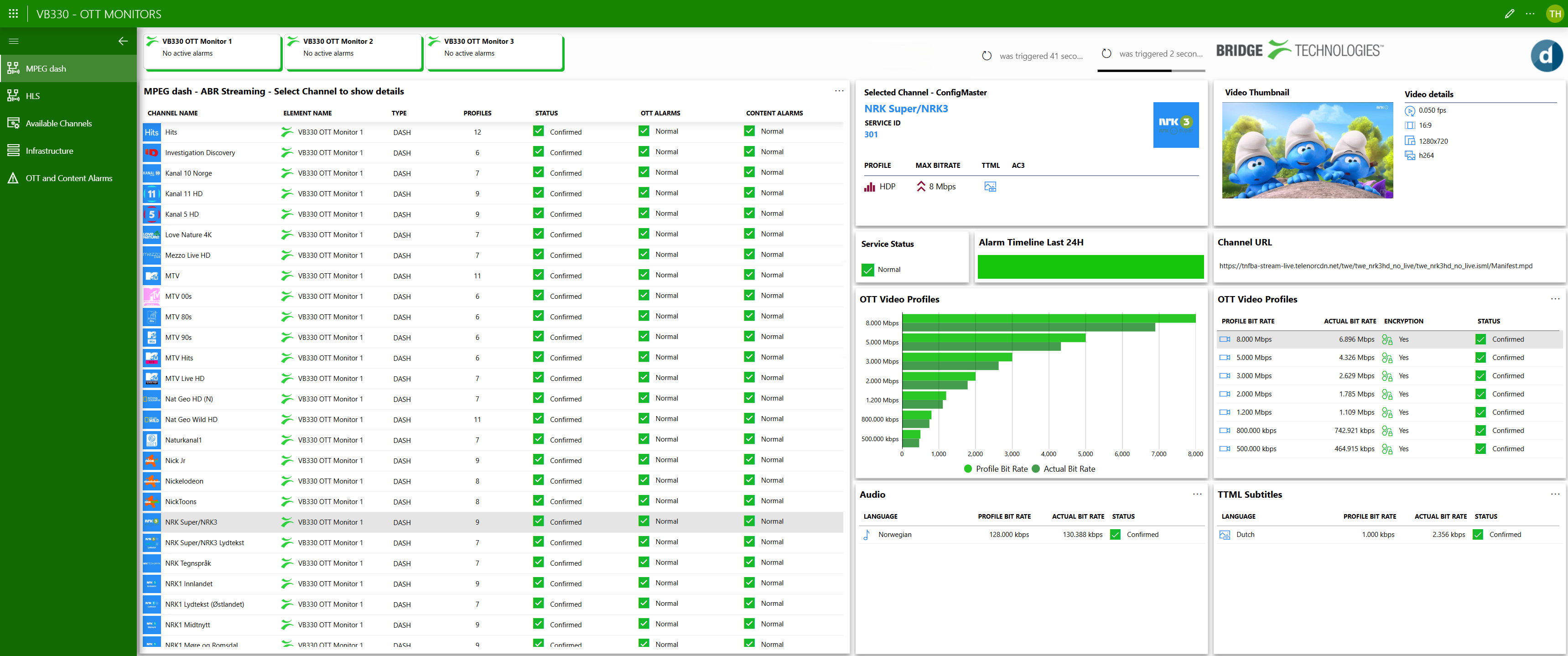Click the pencil edit icon in header
Screen dimensions: 1568x656
coord(1509,13)
